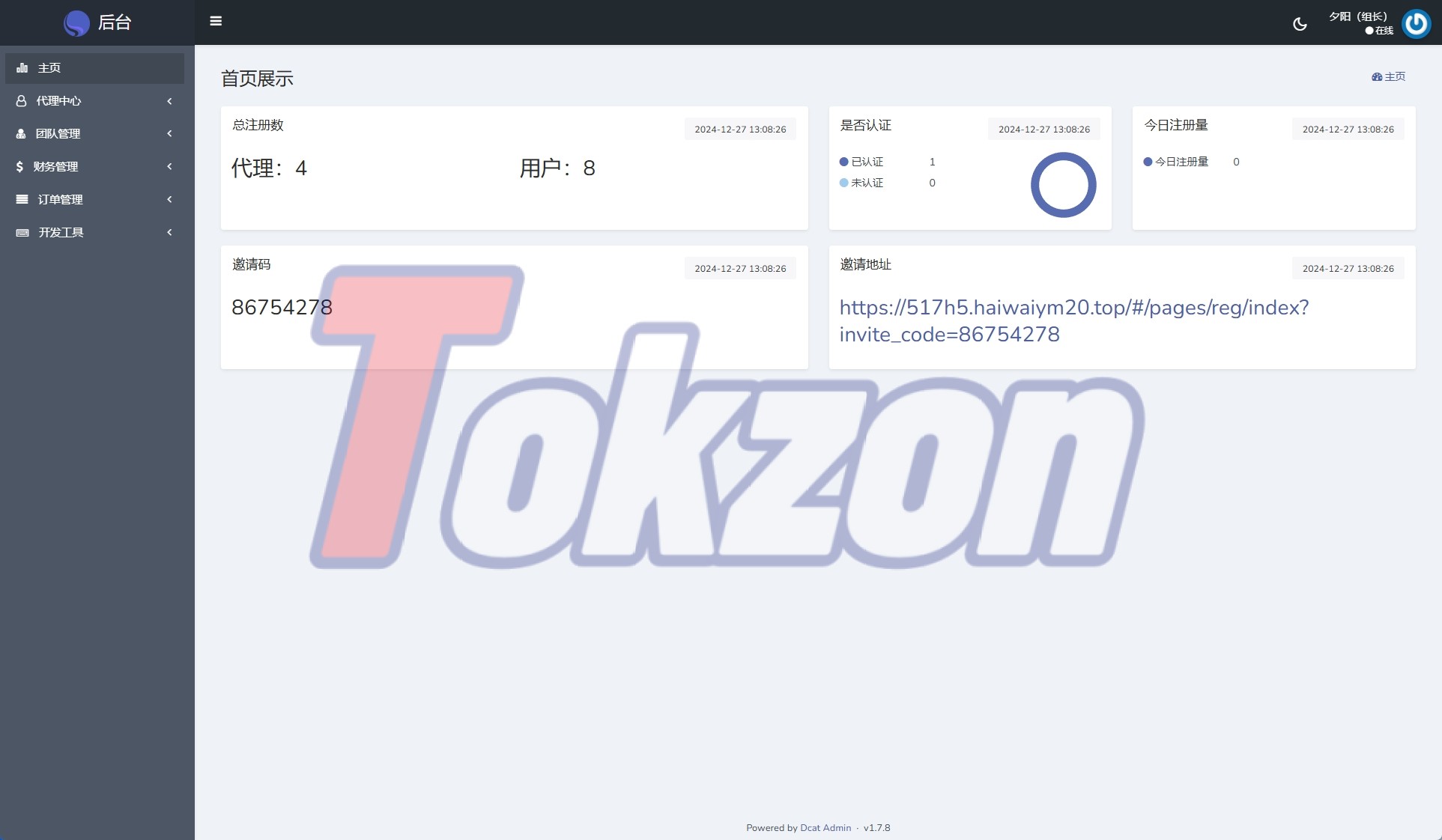Click the hamburger menu icon in header

pyautogui.click(x=216, y=21)
